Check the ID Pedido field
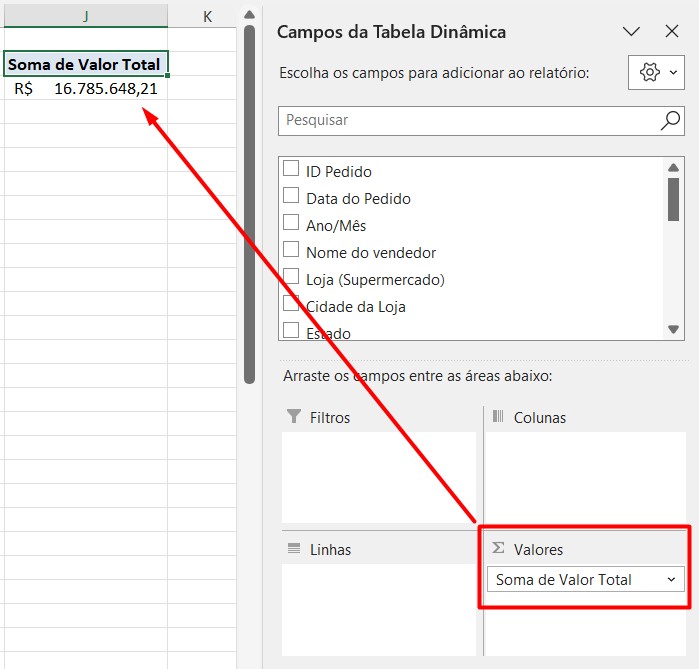Viewport: 699px width, 669px height. [x=291, y=171]
